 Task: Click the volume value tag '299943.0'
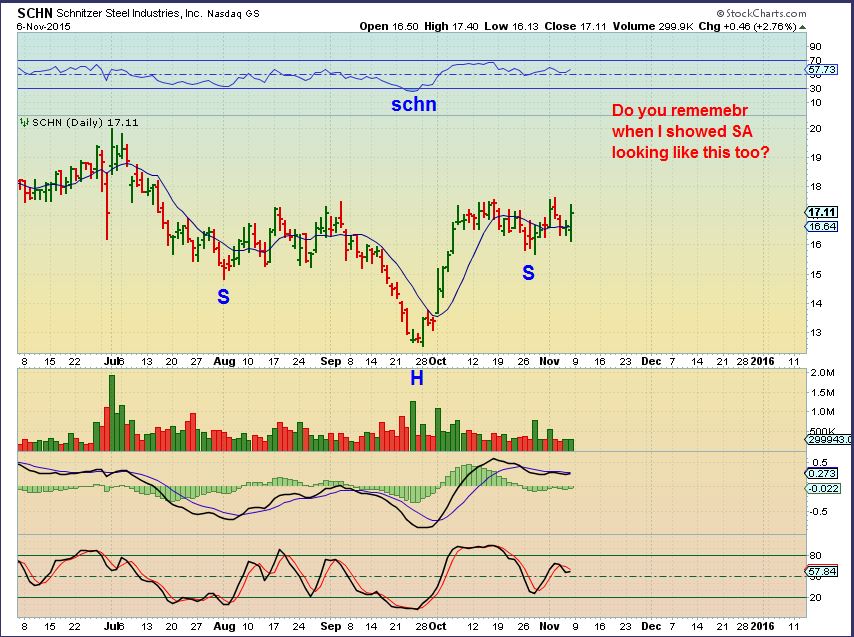click(x=829, y=440)
